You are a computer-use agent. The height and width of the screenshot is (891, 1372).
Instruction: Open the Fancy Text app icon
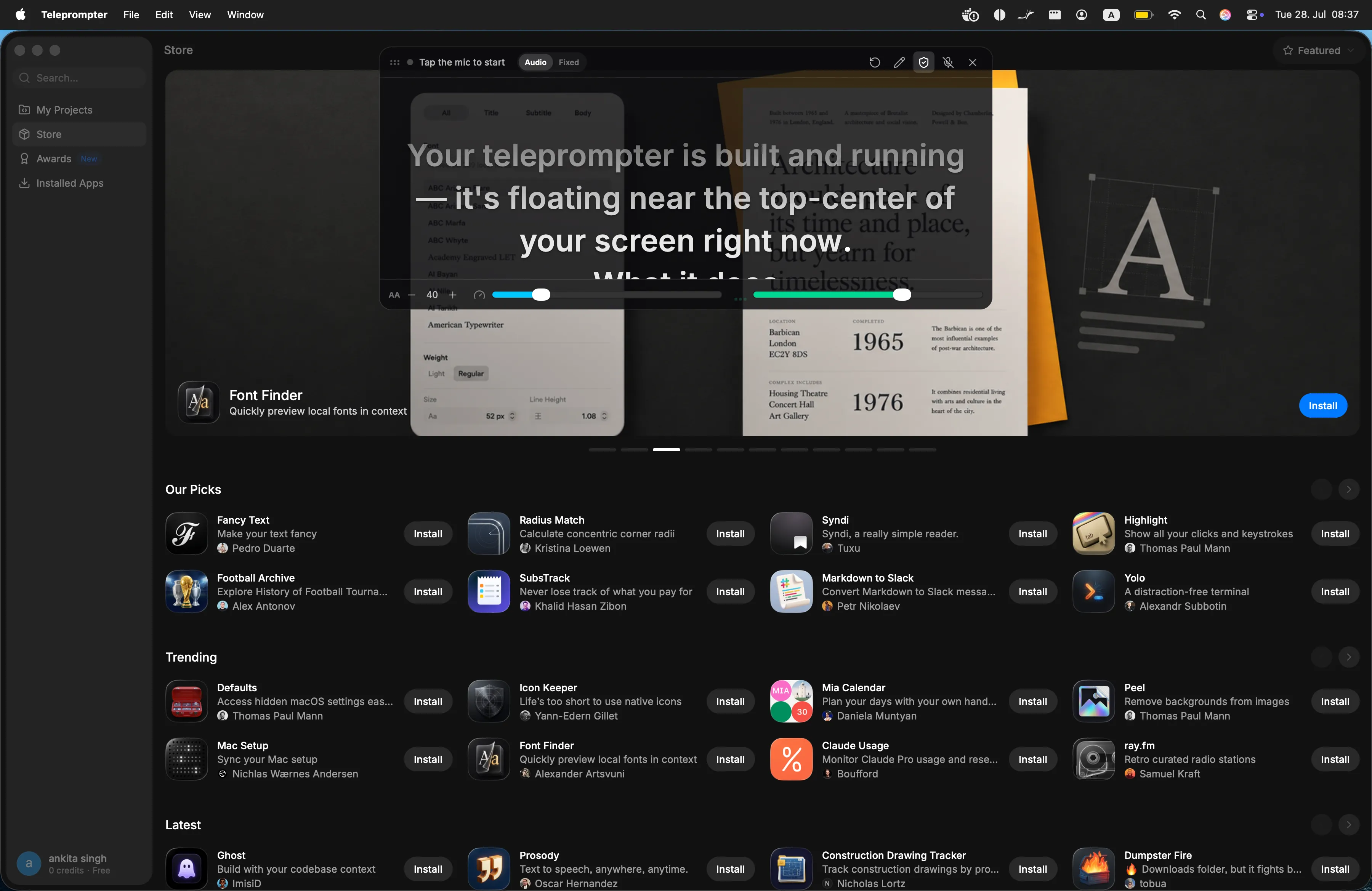186,534
